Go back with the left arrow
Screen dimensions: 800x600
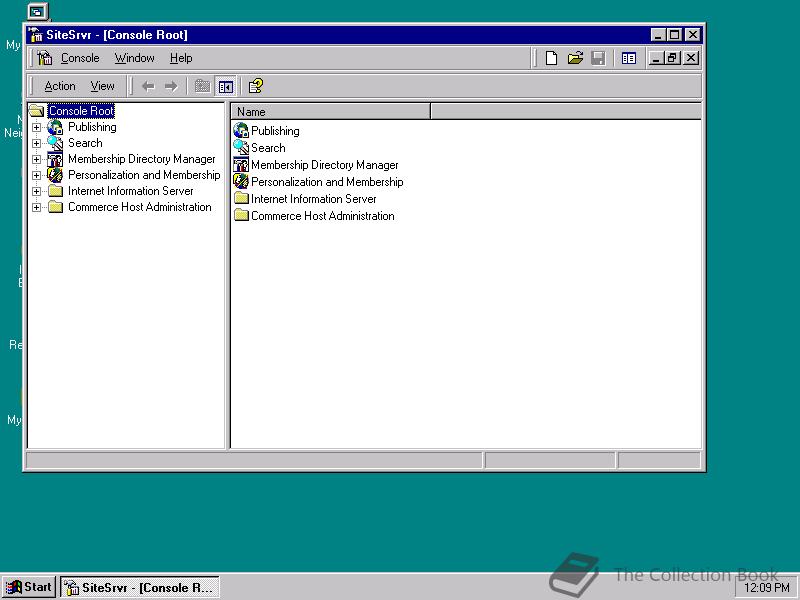[x=148, y=86]
